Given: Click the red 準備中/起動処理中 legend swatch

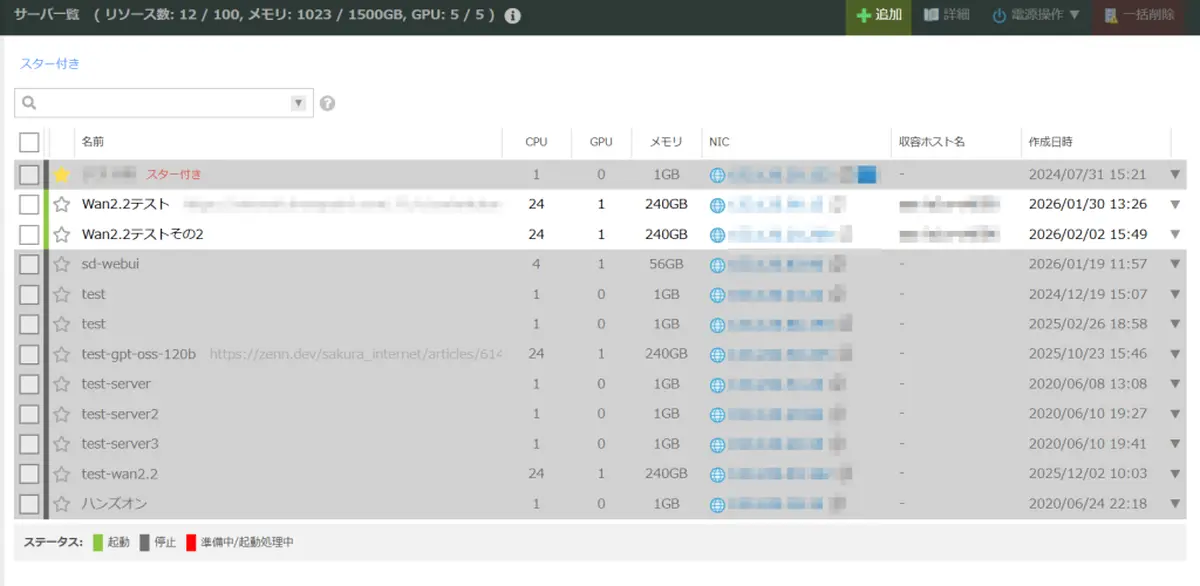Looking at the screenshot, I should [191, 543].
